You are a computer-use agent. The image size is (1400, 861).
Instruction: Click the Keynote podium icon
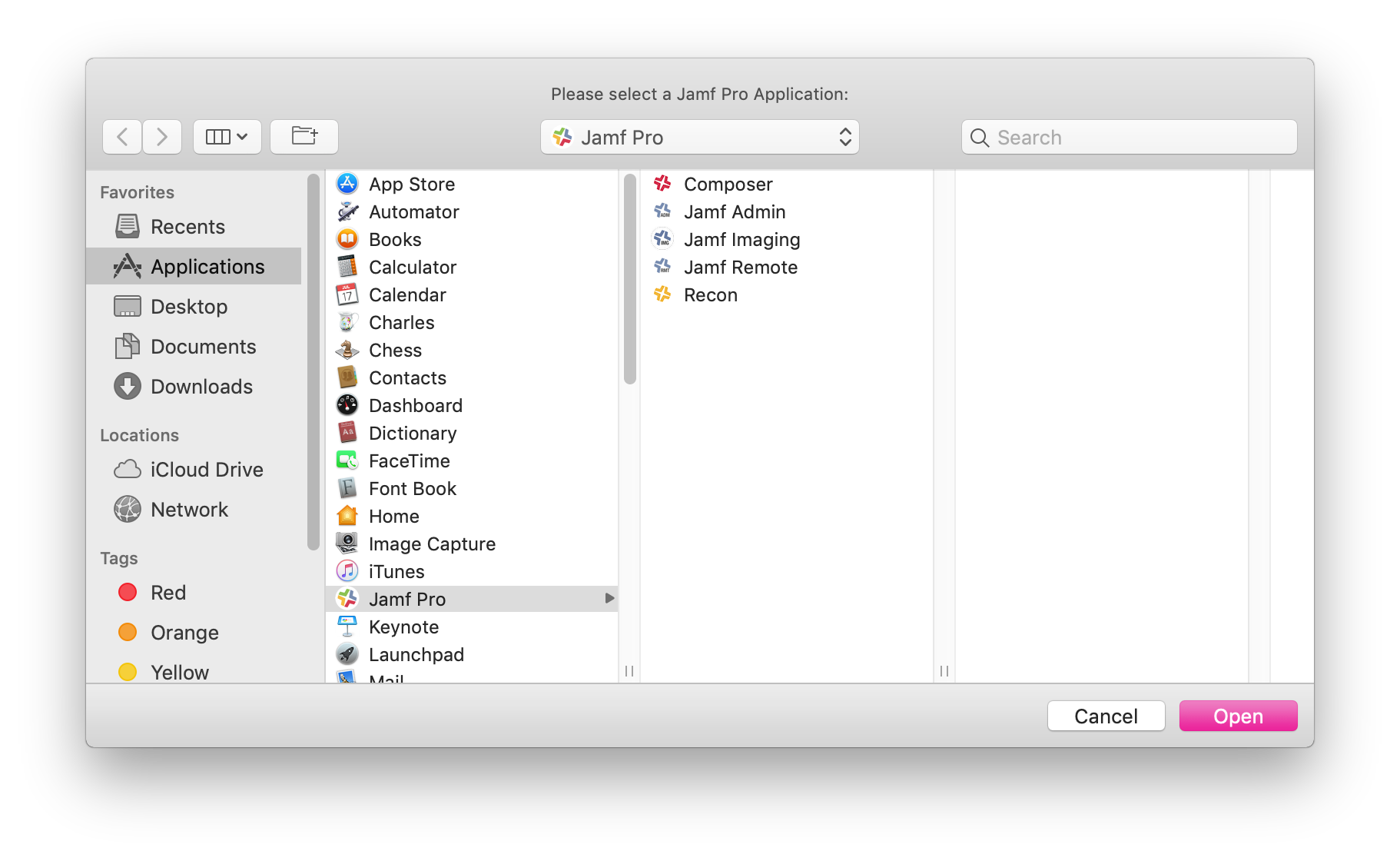[x=347, y=627]
